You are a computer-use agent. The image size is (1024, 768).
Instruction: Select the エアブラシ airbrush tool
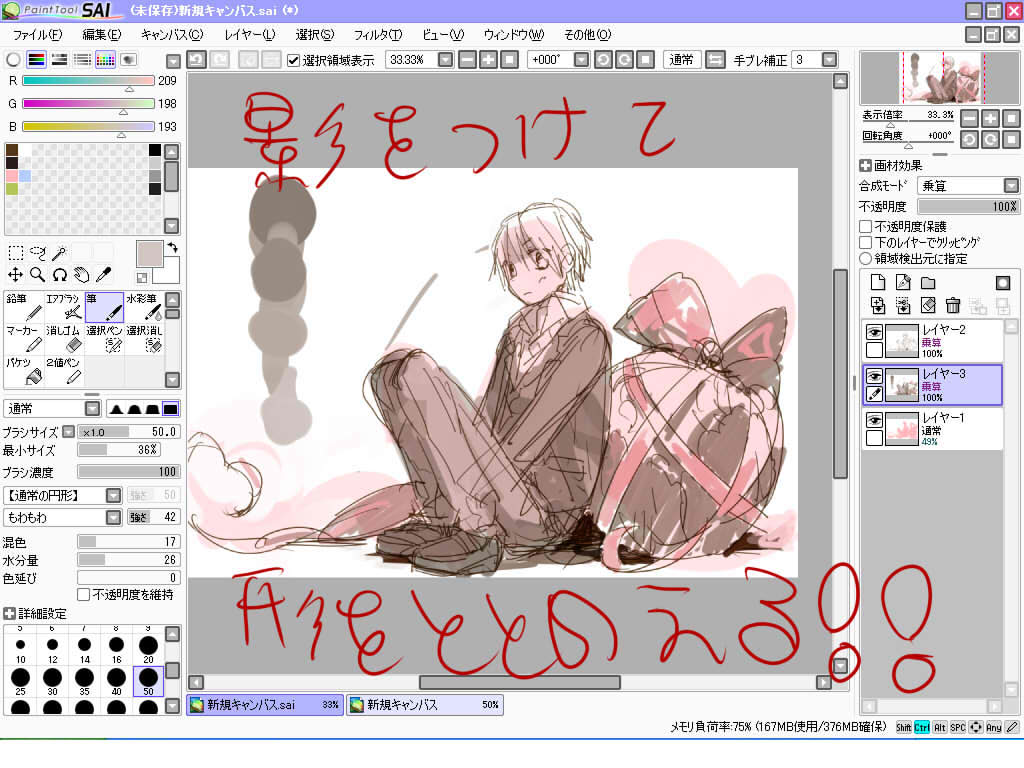tap(63, 308)
